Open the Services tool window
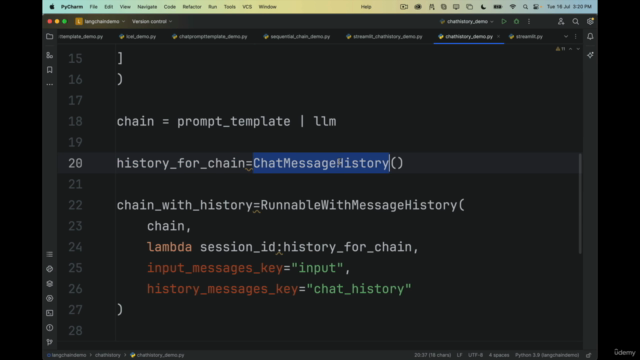The width and height of the screenshot is (640, 360). [49, 298]
